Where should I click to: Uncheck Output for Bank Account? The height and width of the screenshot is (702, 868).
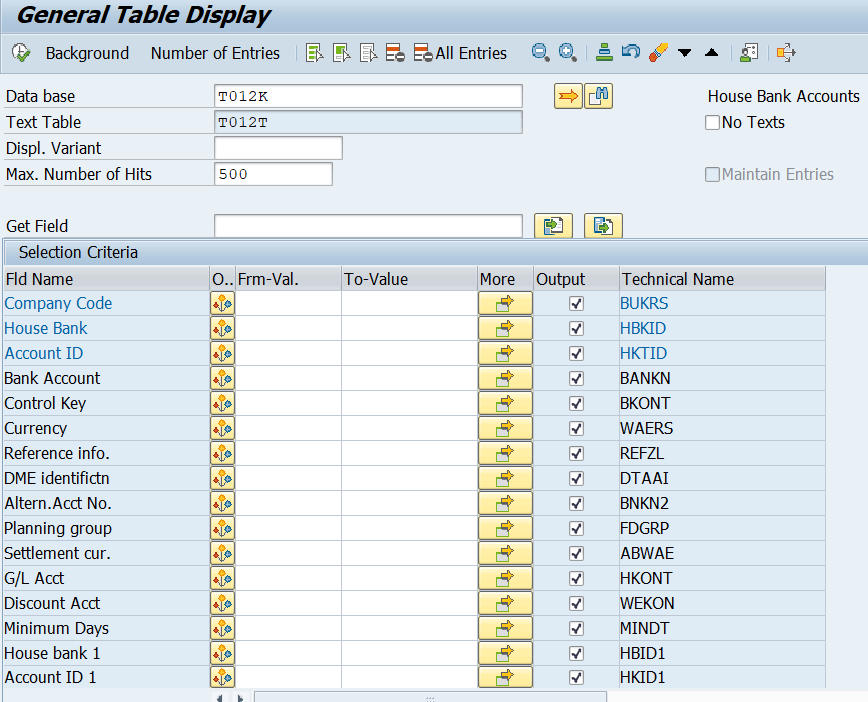[x=576, y=379]
